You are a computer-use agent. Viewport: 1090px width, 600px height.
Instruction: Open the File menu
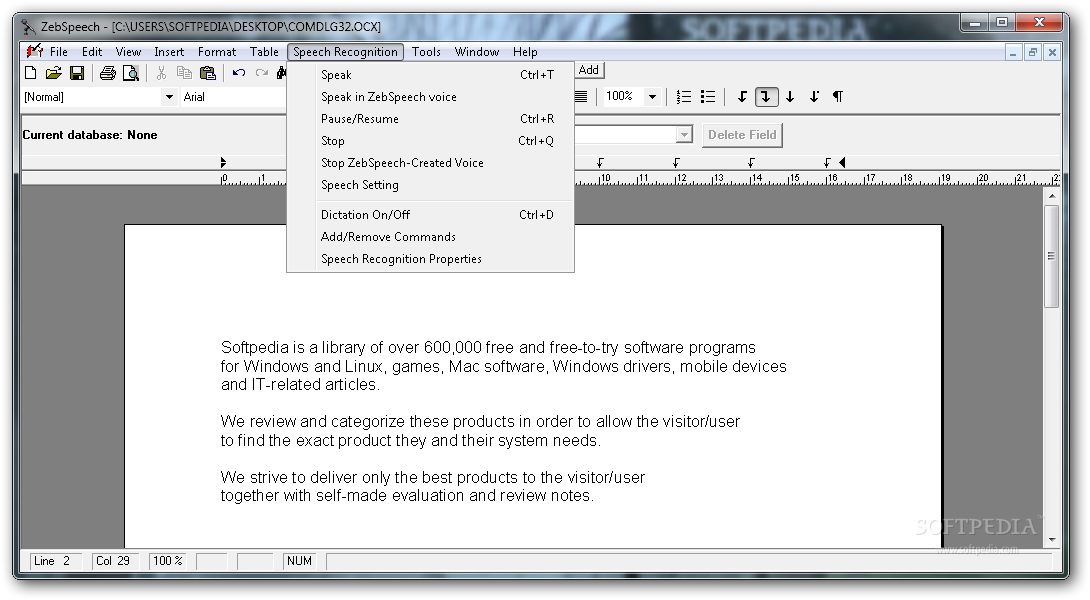[x=58, y=51]
